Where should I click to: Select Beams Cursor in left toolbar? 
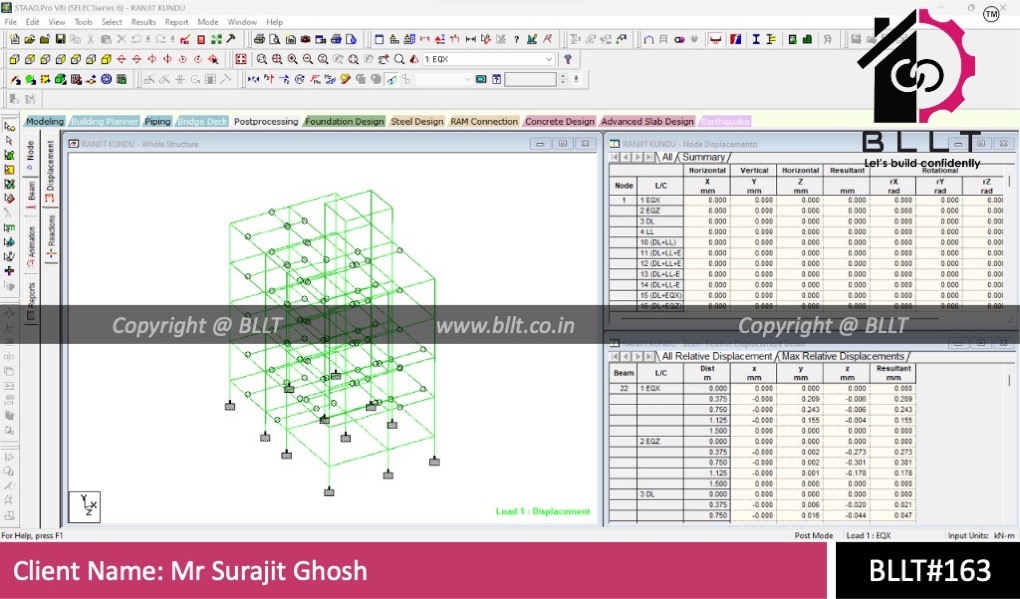[9, 140]
